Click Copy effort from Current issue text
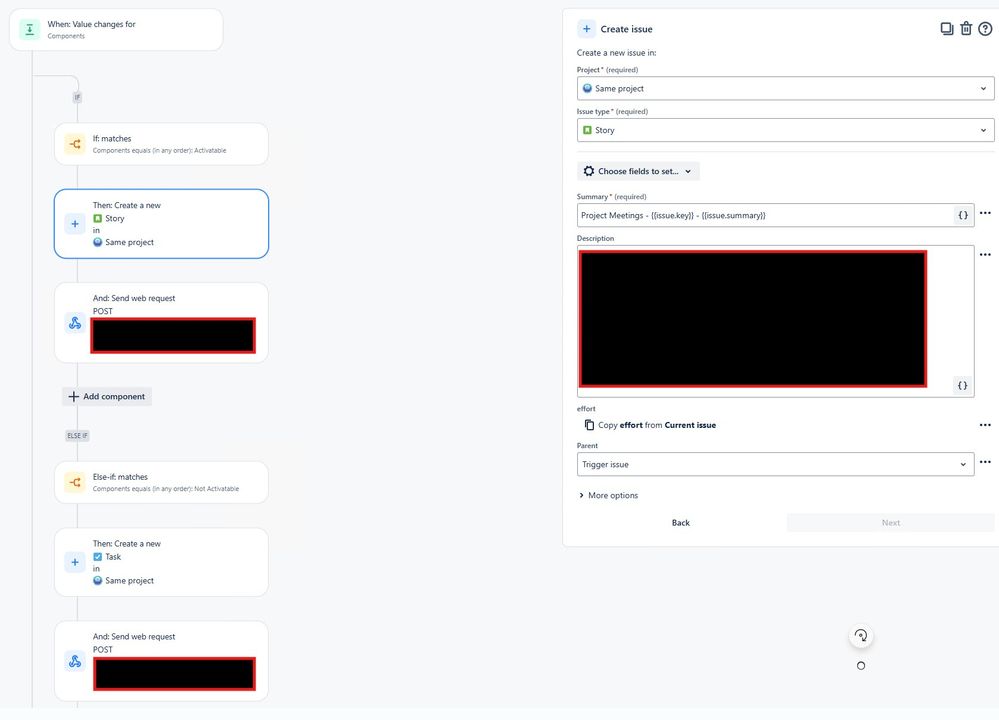 [x=657, y=425]
